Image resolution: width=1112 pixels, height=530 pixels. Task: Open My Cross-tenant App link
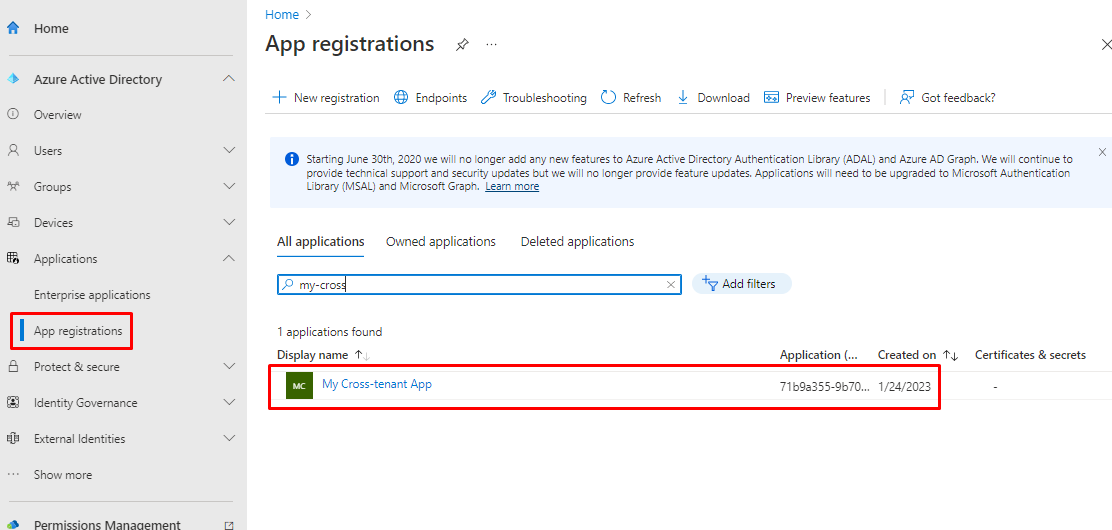377,384
